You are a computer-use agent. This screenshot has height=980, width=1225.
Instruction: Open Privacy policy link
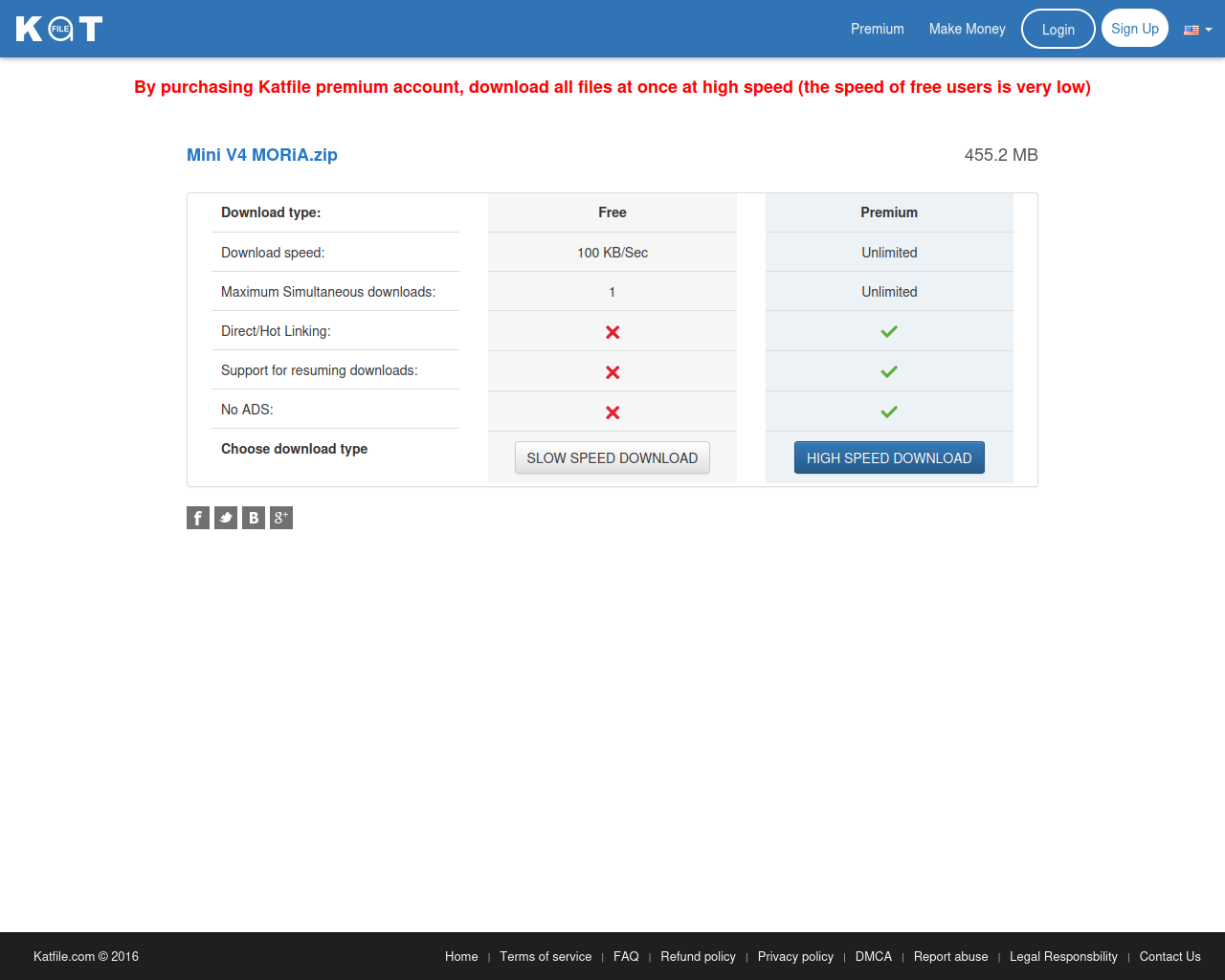tap(795, 956)
